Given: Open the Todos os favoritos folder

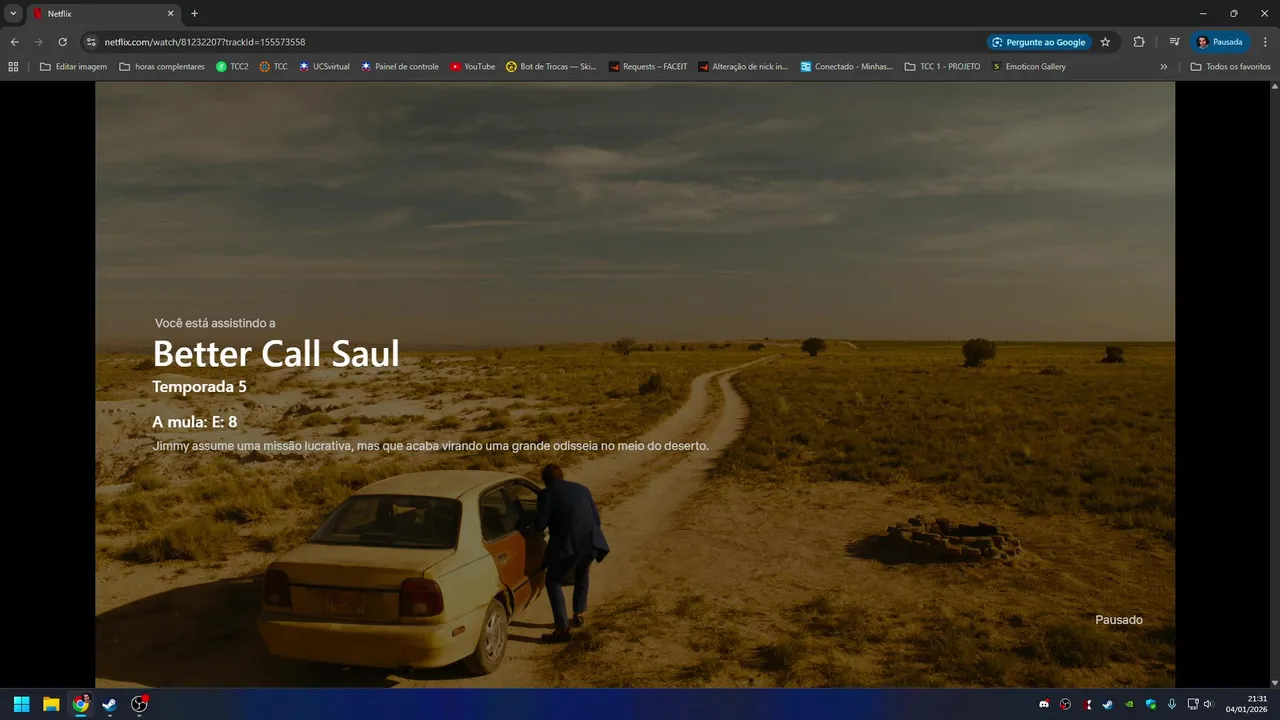Looking at the screenshot, I should [1230, 67].
